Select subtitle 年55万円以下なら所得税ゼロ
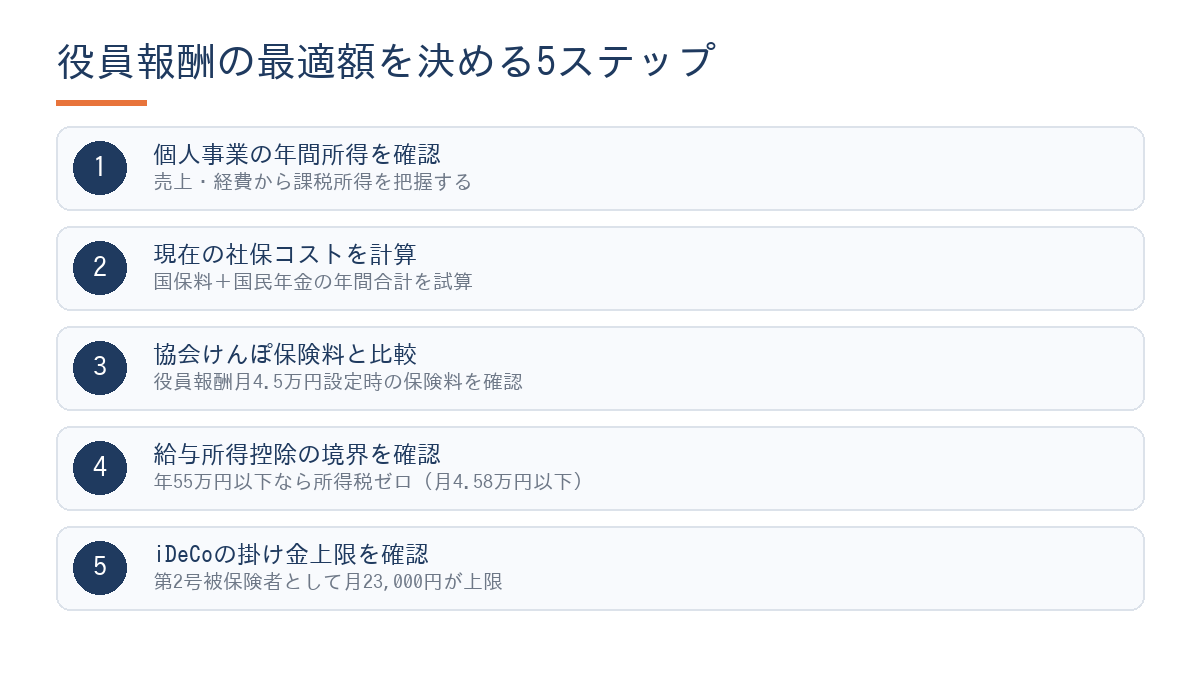The image size is (1200, 700). (283, 482)
